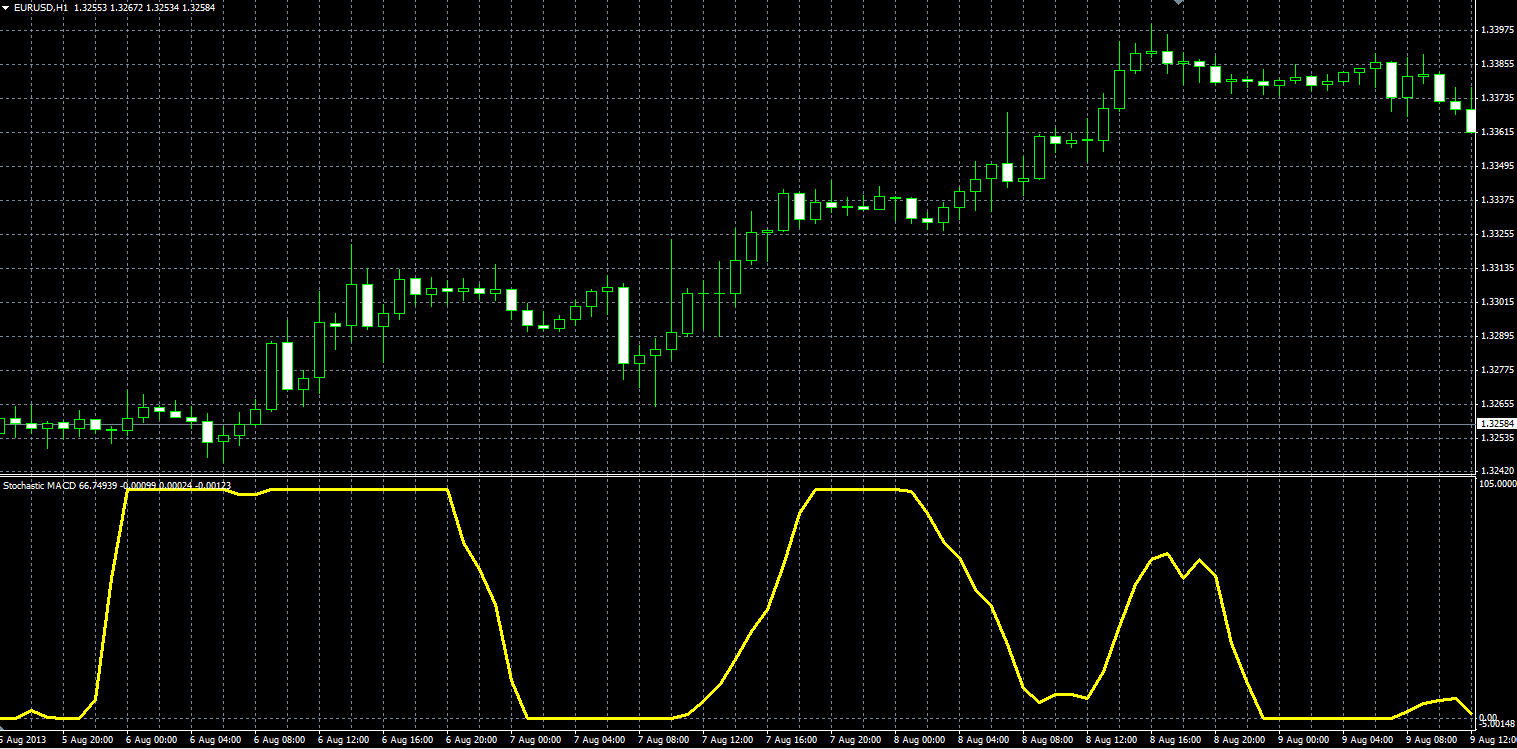Click the 6 Aug 04:00 time label
Image resolution: width=1517 pixels, height=749 pixels.
215,741
